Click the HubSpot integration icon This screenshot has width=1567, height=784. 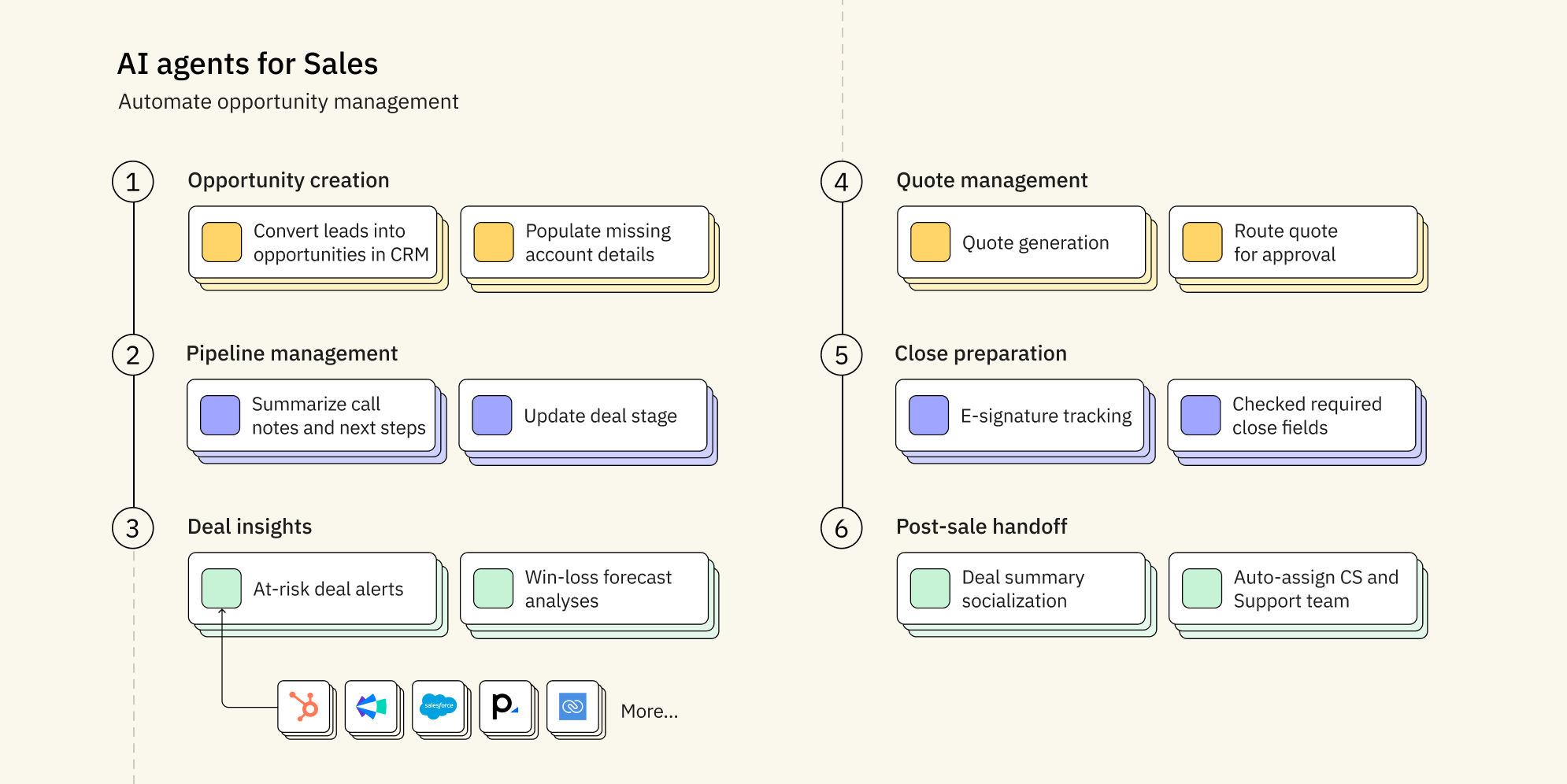point(304,706)
